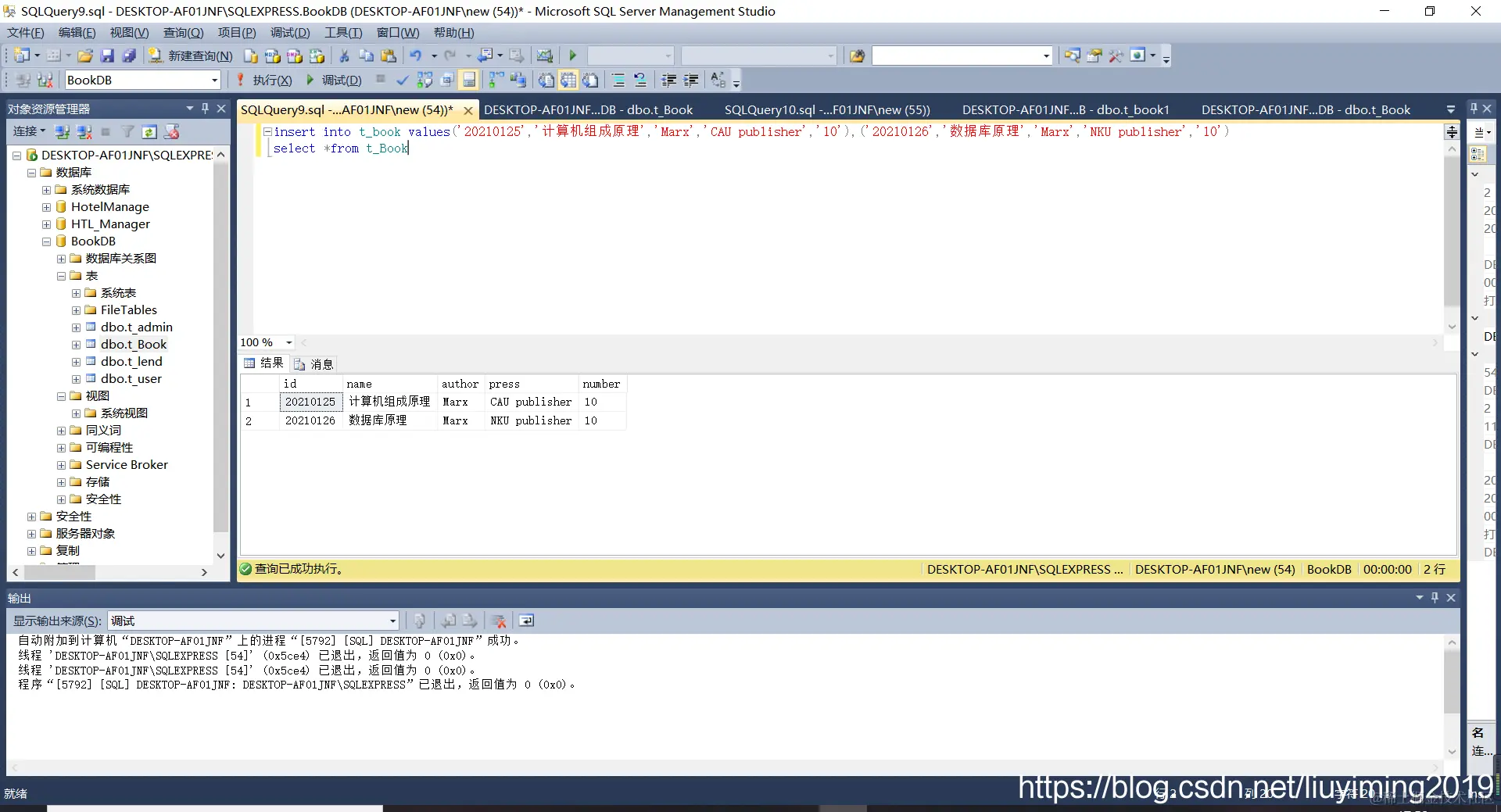Screen dimensions: 1501x812
Task: Parse the query with the blue checkmark
Action: click(403, 80)
